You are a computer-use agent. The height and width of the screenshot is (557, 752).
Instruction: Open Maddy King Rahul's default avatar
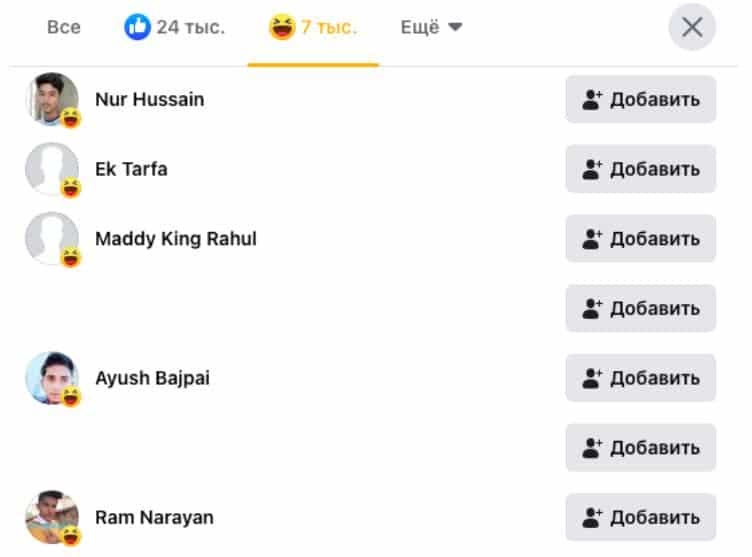click(52, 239)
